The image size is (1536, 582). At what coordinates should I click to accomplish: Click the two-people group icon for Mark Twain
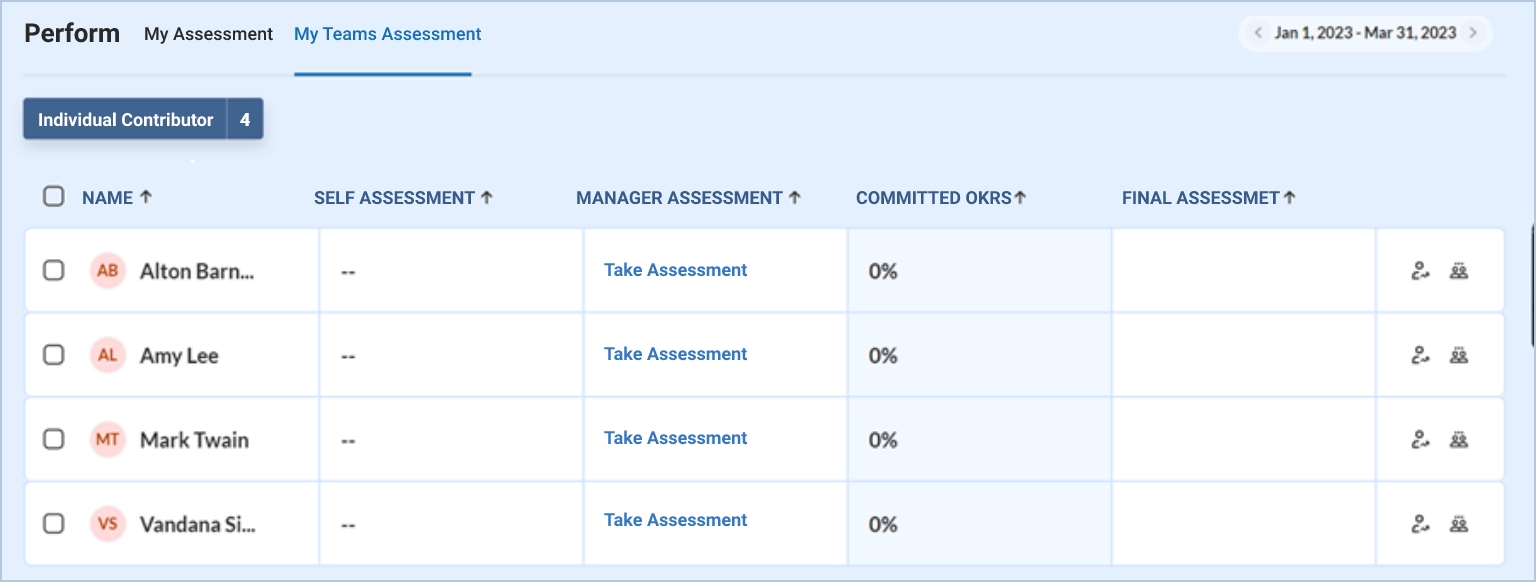pyautogui.click(x=1459, y=439)
